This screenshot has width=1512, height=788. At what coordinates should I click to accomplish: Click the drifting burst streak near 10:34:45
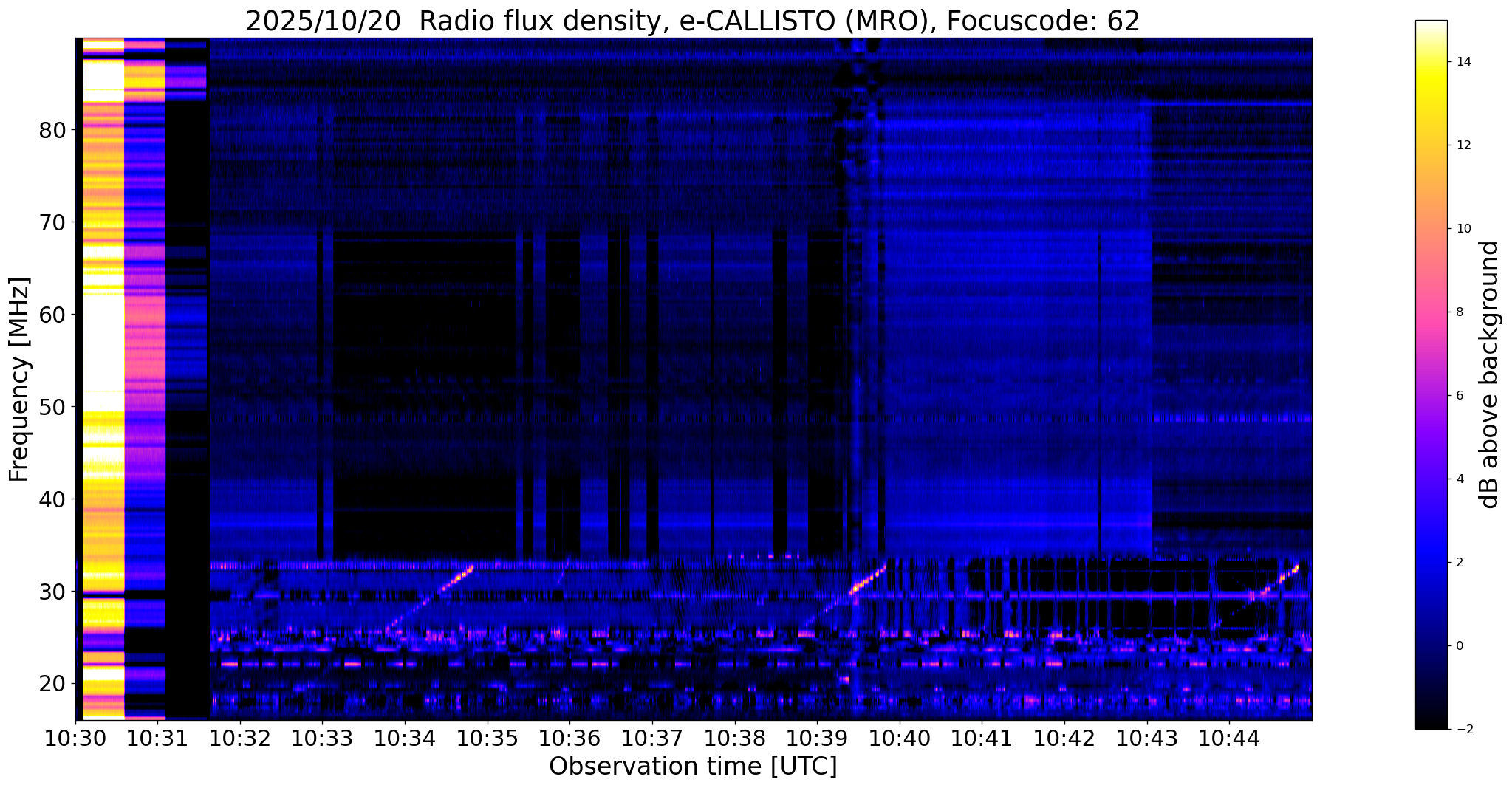[458, 578]
